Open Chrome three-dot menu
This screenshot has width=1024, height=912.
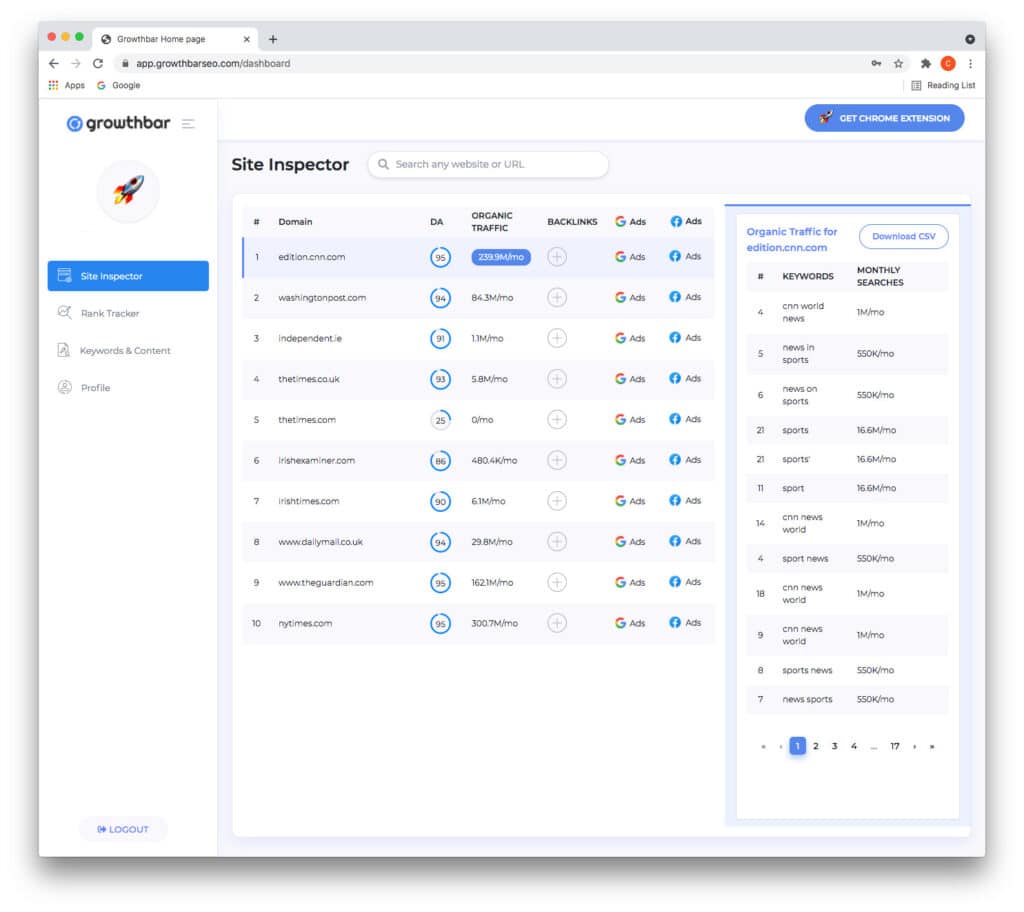point(970,63)
